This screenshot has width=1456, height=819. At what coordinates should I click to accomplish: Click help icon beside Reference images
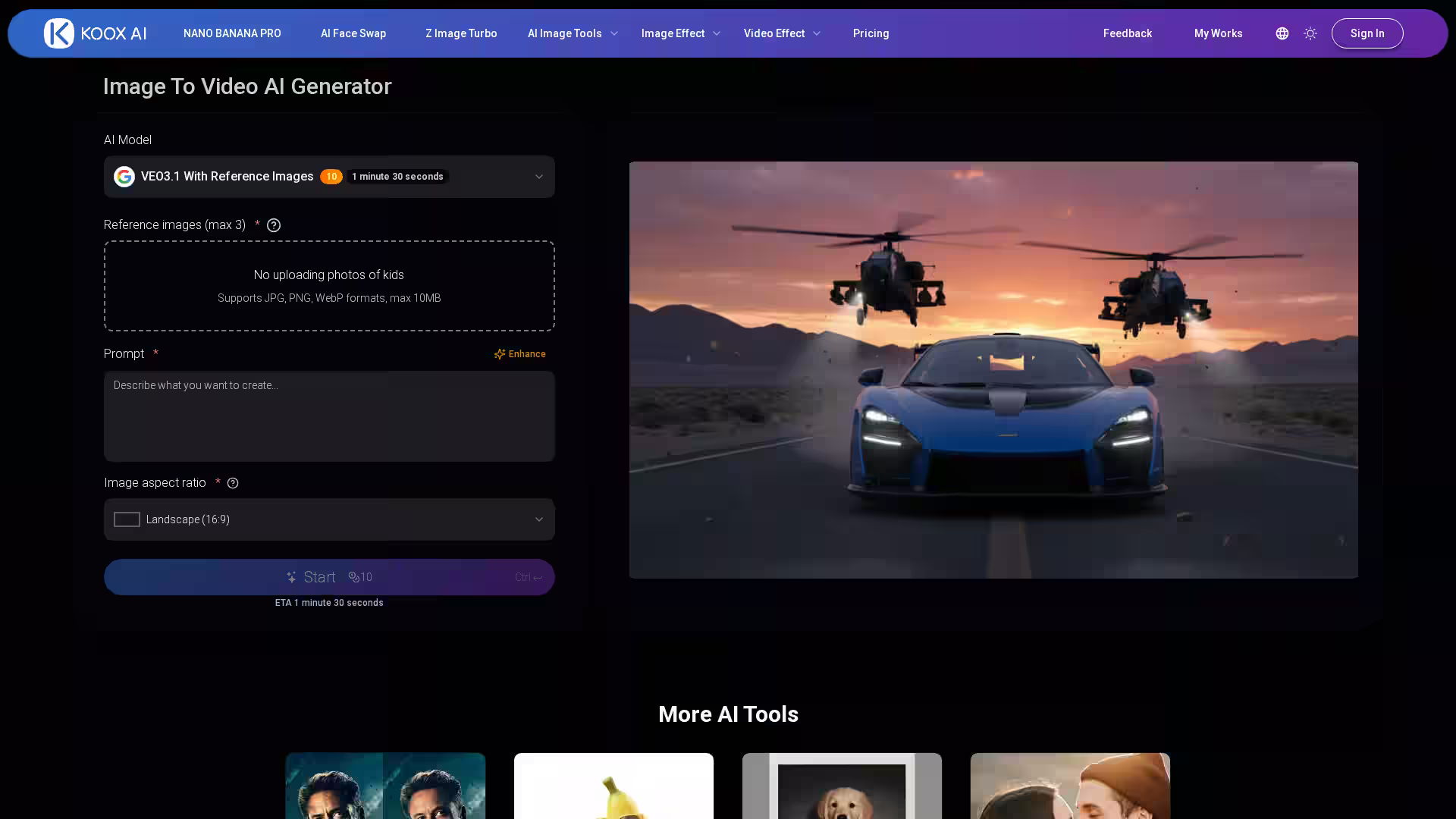coord(274,225)
